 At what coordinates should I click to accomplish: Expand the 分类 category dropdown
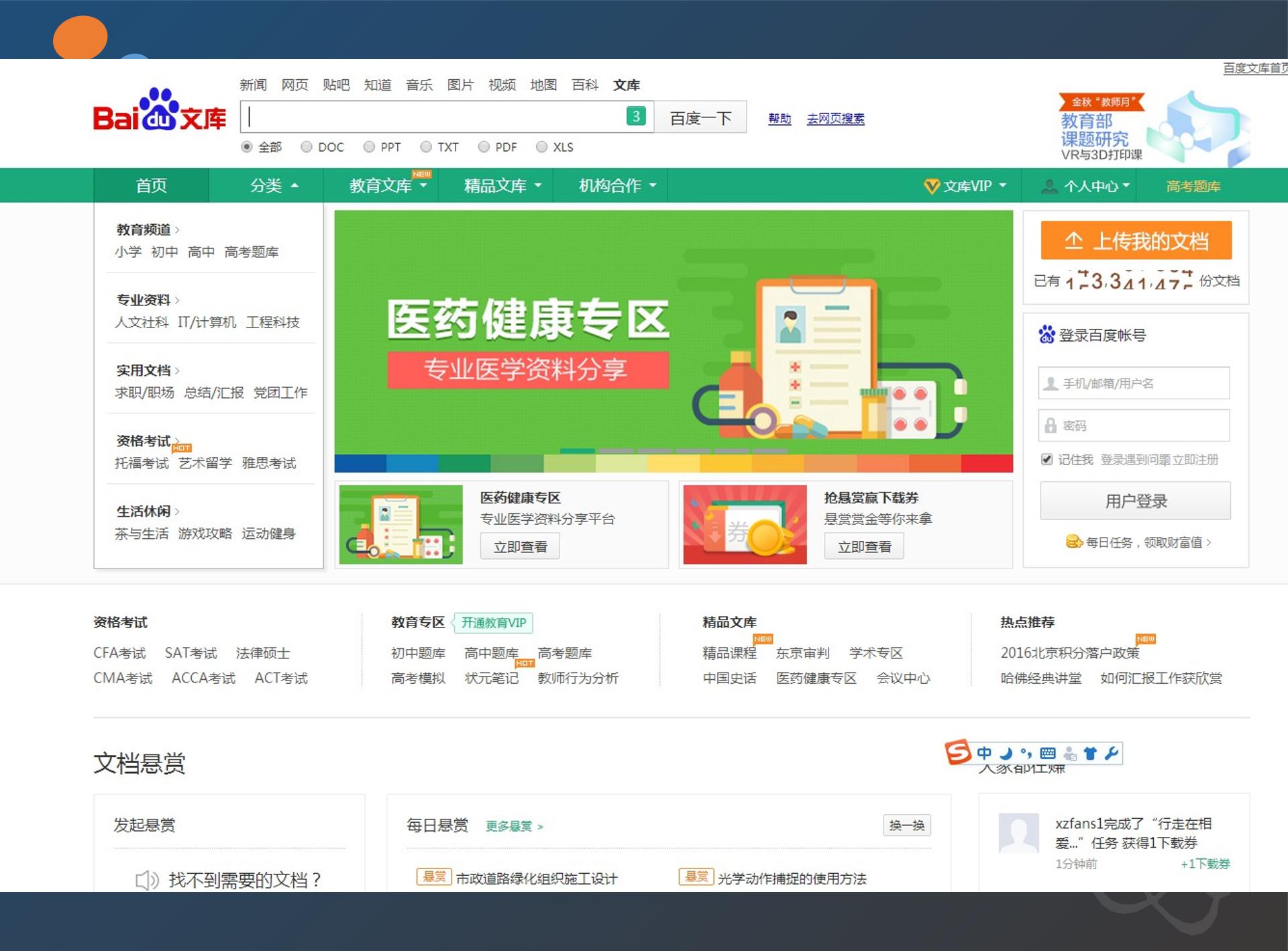pos(274,185)
